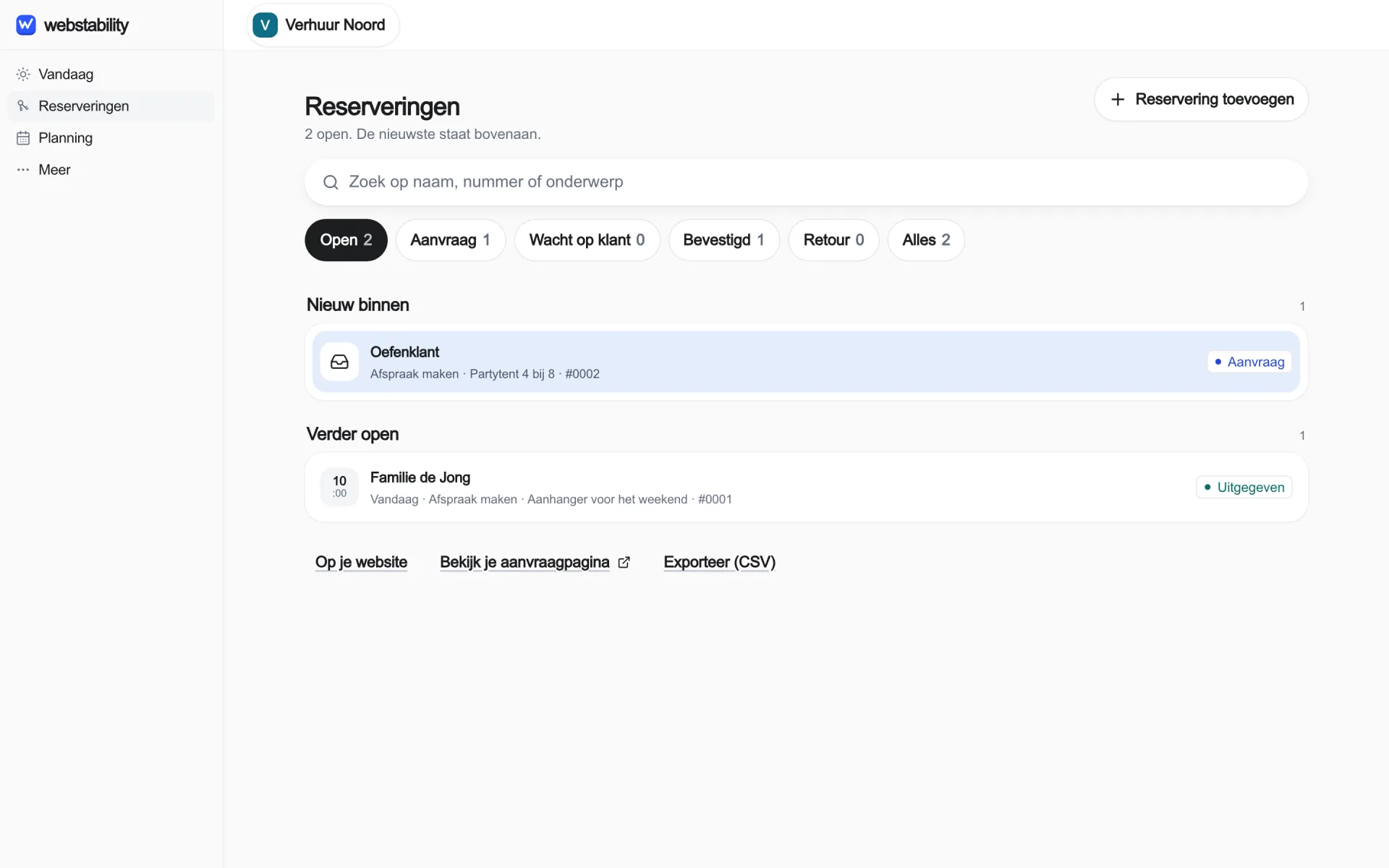
Task: Filter by Aanvraag 1
Action: [450, 240]
